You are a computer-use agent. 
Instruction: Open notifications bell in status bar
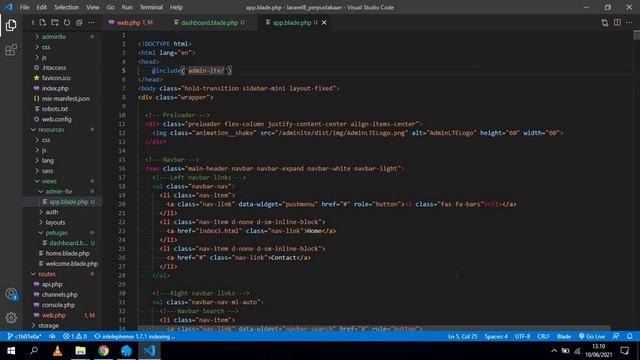pyautogui.click(x=629, y=336)
